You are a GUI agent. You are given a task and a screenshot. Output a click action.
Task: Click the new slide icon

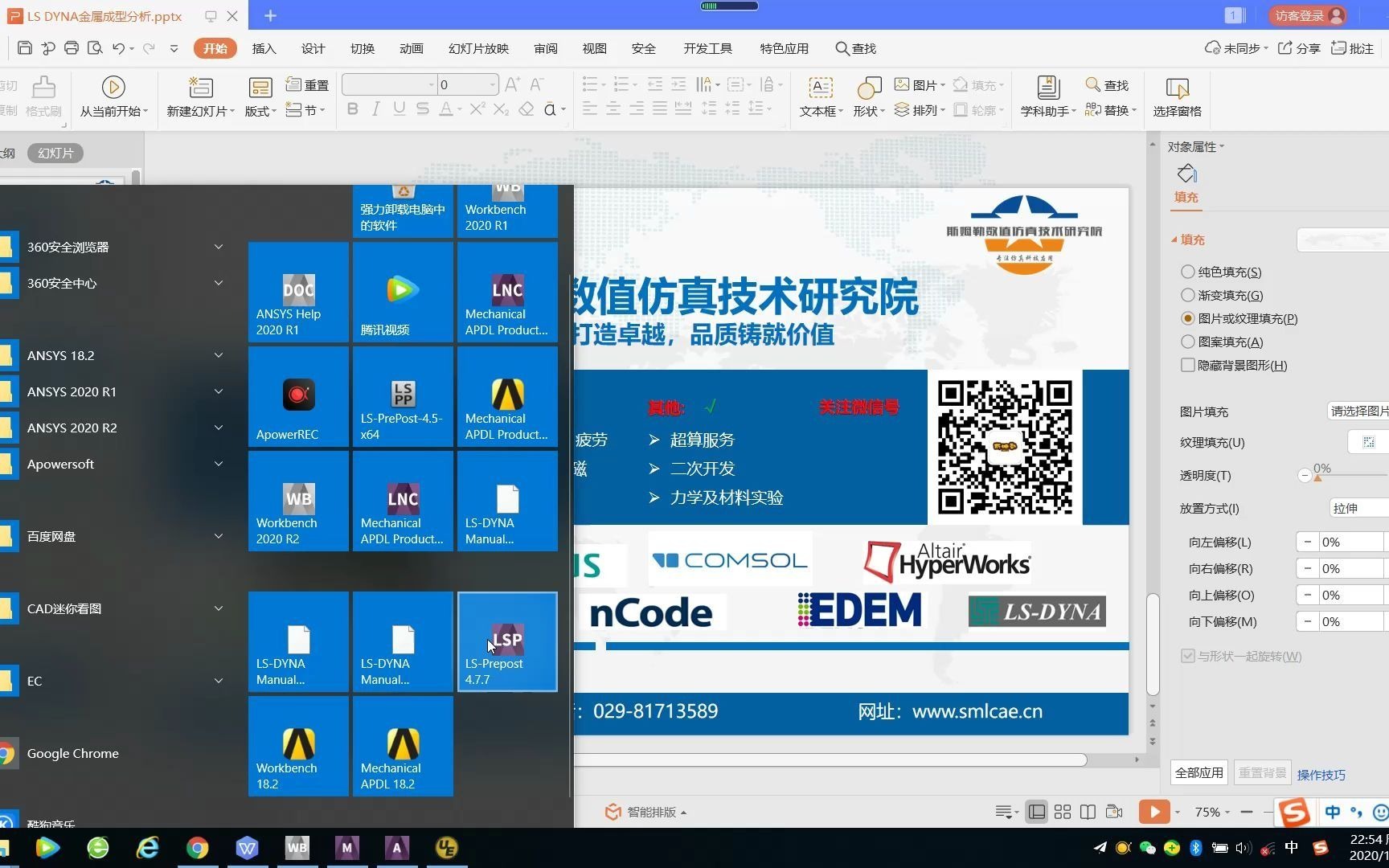[200, 87]
